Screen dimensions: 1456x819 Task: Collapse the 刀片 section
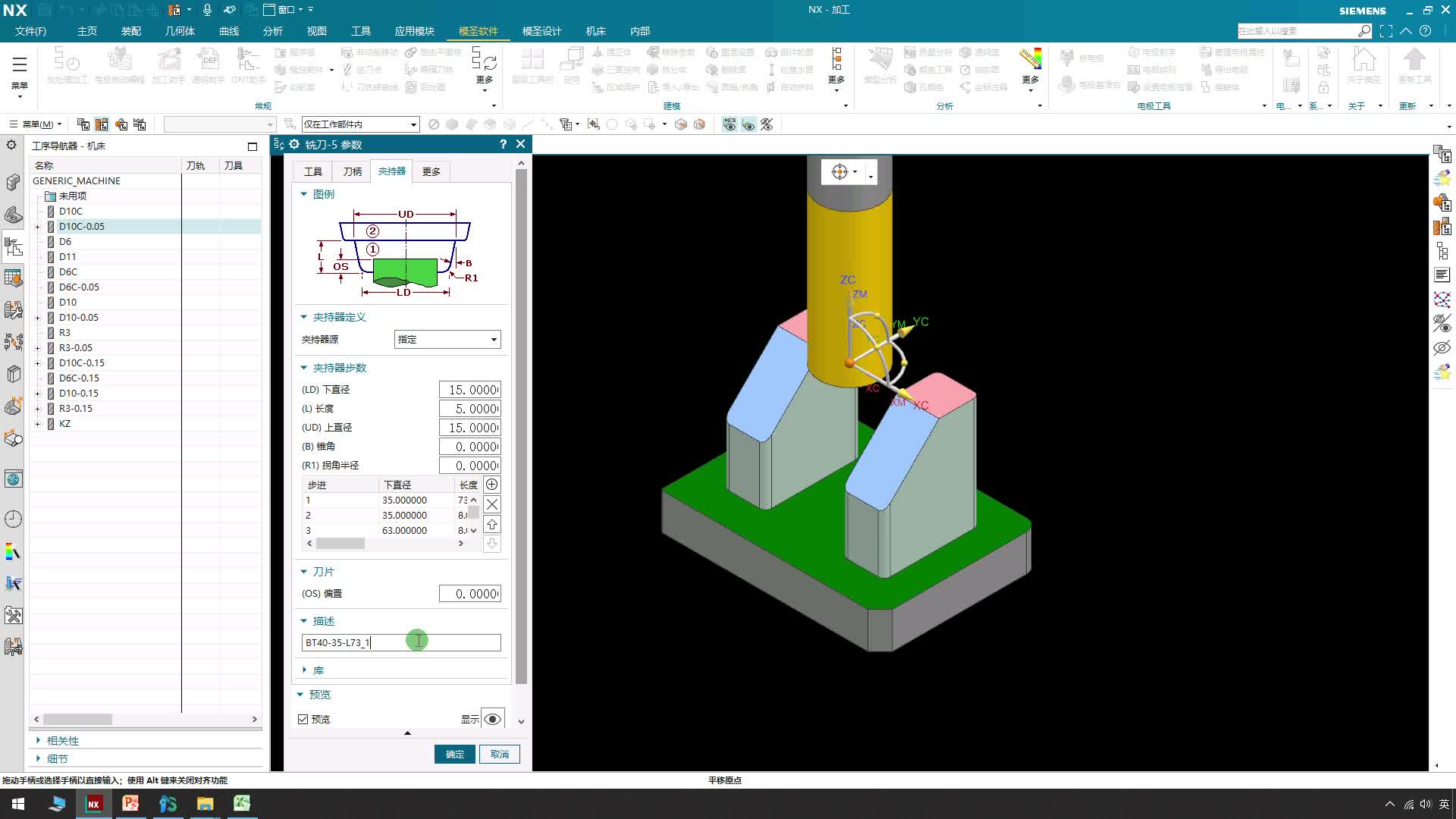pyautogui.click(x=304, y=572)
